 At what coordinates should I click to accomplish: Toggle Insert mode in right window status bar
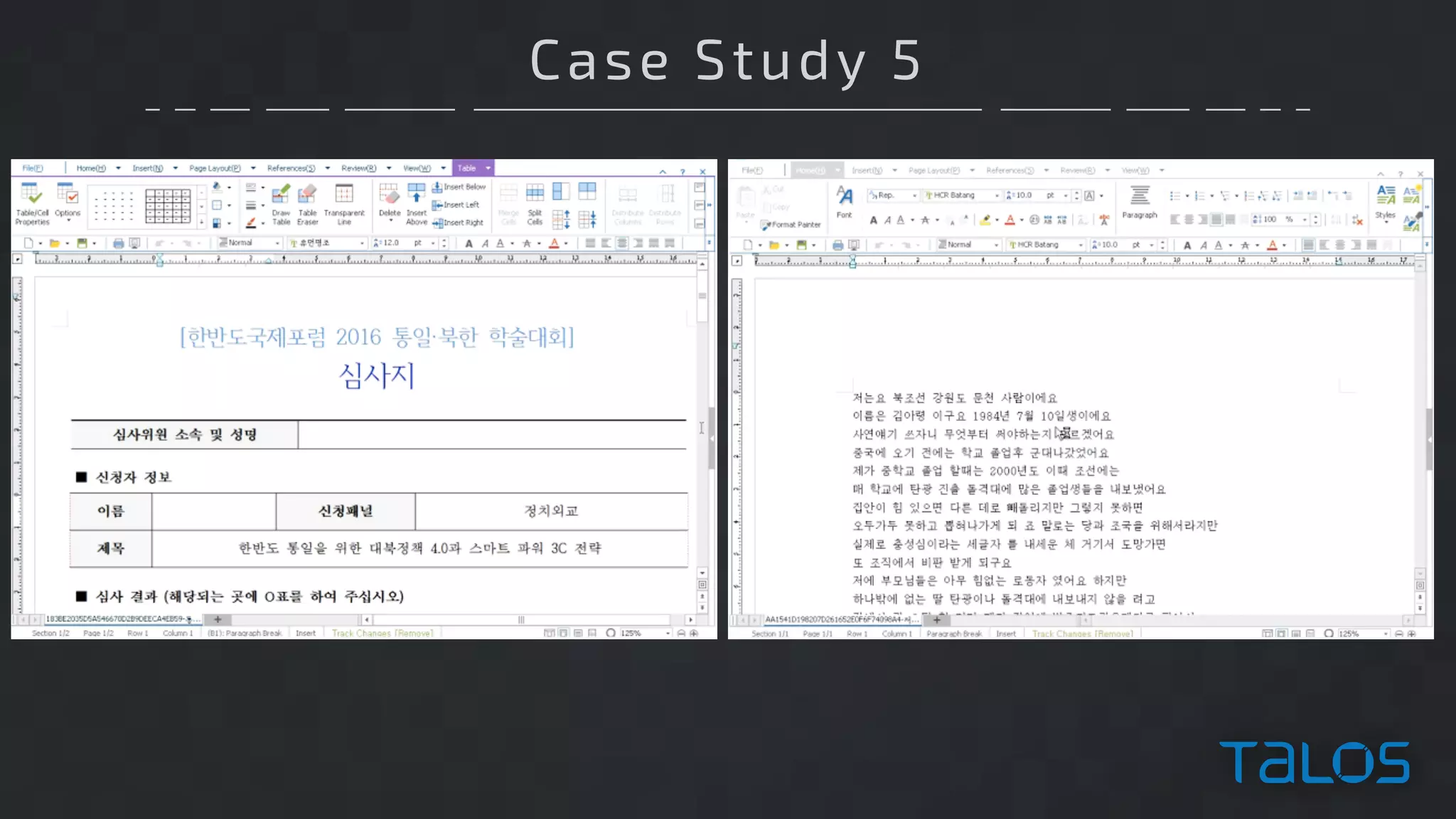pos(1006,633)
